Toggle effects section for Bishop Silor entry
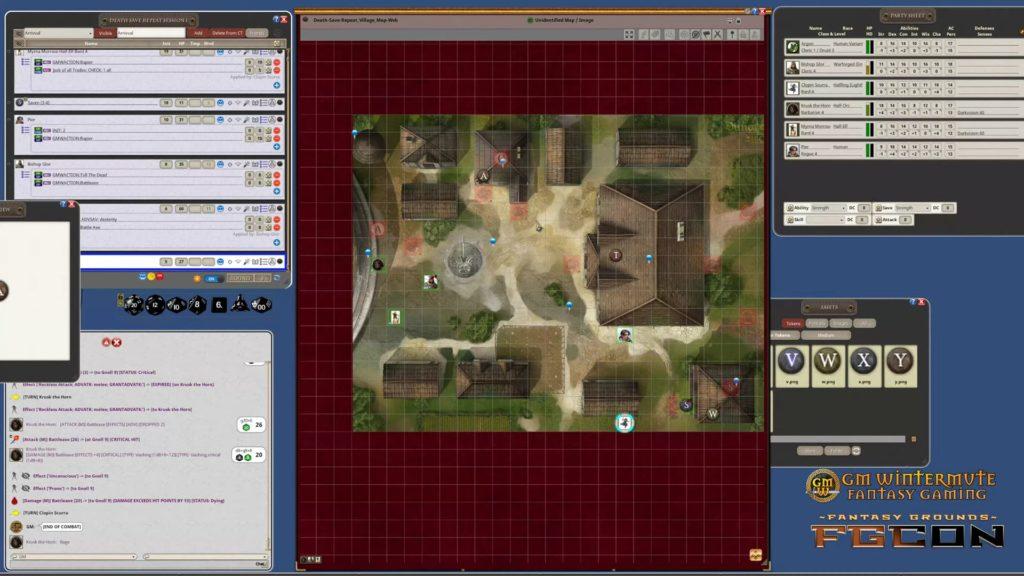1024x576 pixels. click(264, 165)
